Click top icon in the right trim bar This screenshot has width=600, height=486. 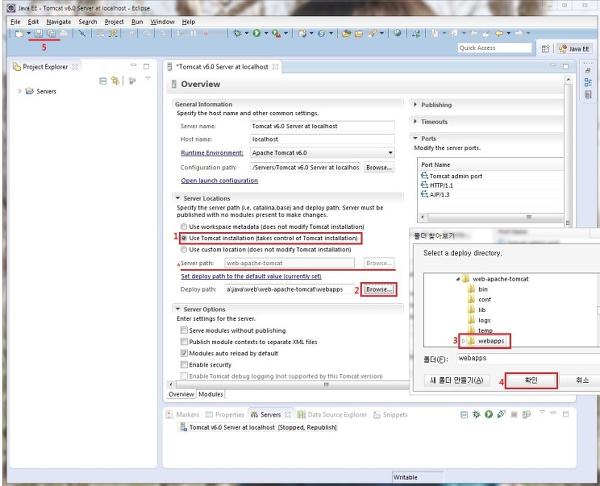588,70
